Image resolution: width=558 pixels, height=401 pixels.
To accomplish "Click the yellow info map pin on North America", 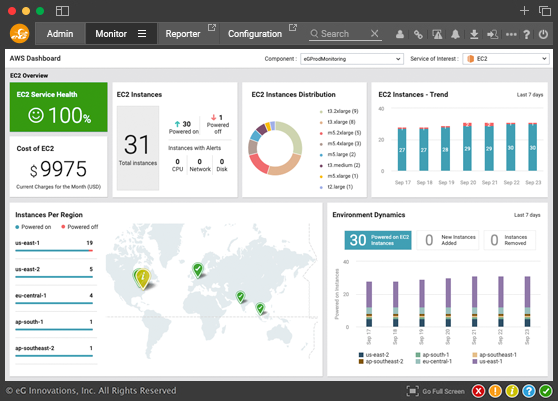I will [x=143, y=279].
